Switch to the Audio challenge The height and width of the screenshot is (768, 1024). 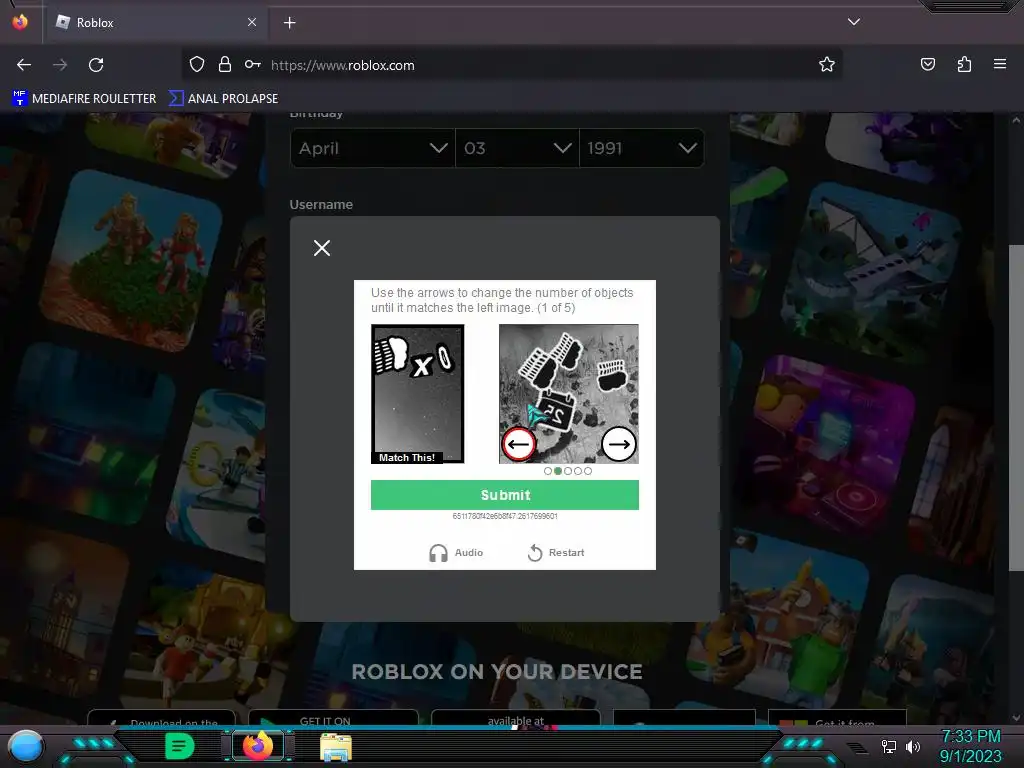click(456, 552)
